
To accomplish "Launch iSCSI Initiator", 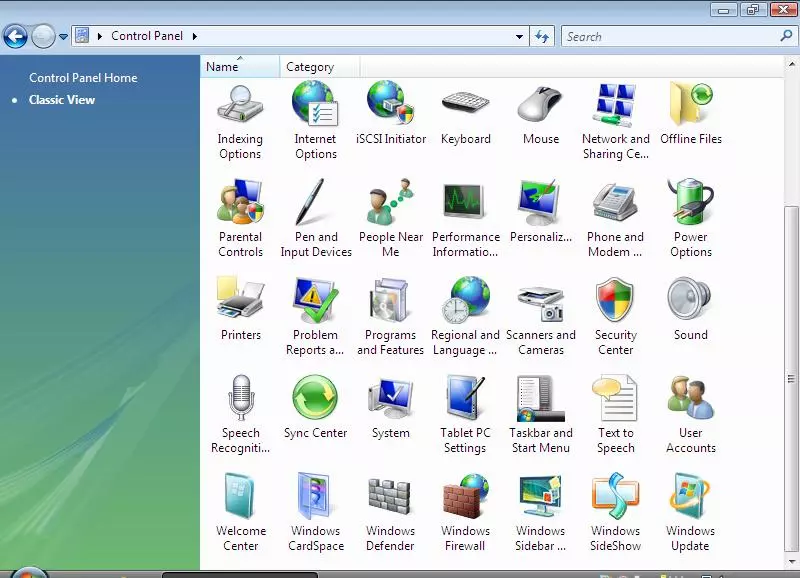I will tap(390, 115).
